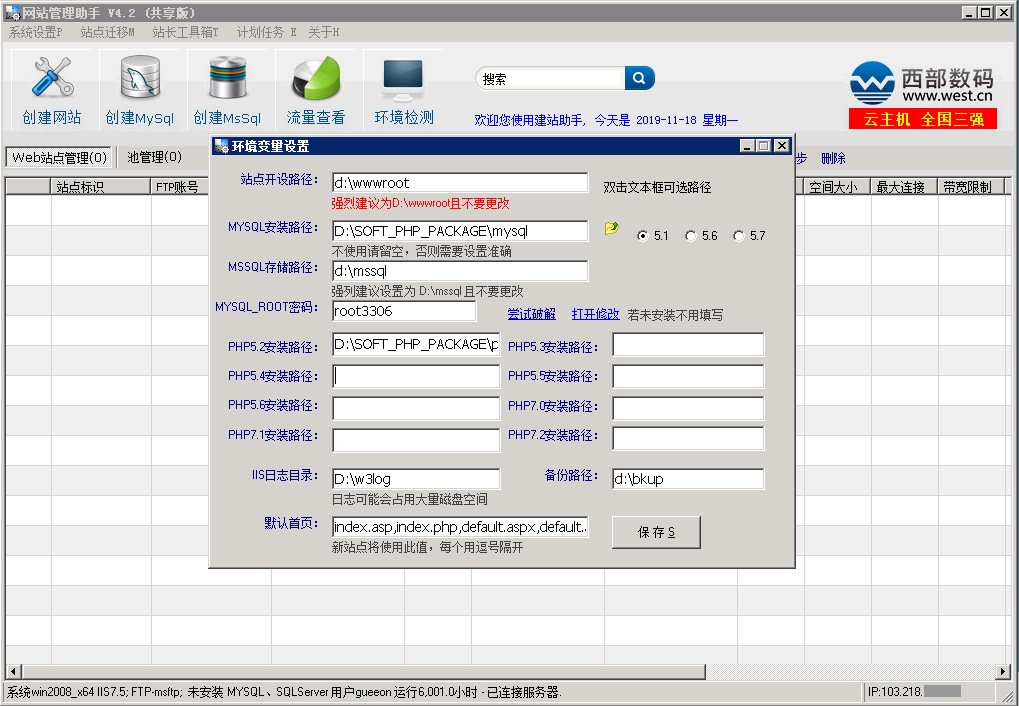Launch the 环境检测 environment check
The height and width of the screenshot is (706, 1019).
pyautogui.click(x=404, y=90)
